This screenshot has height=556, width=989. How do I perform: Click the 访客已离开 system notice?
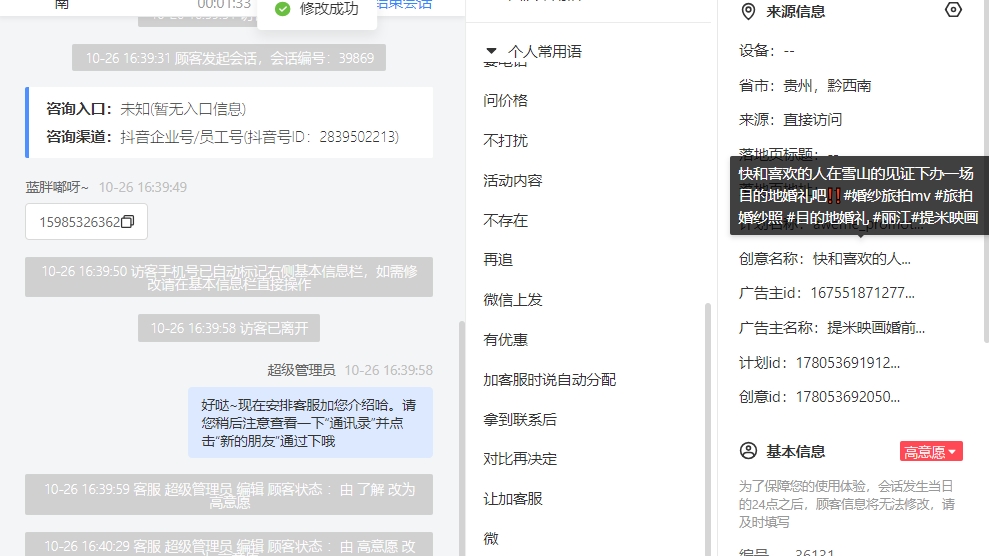coord(229,328)
